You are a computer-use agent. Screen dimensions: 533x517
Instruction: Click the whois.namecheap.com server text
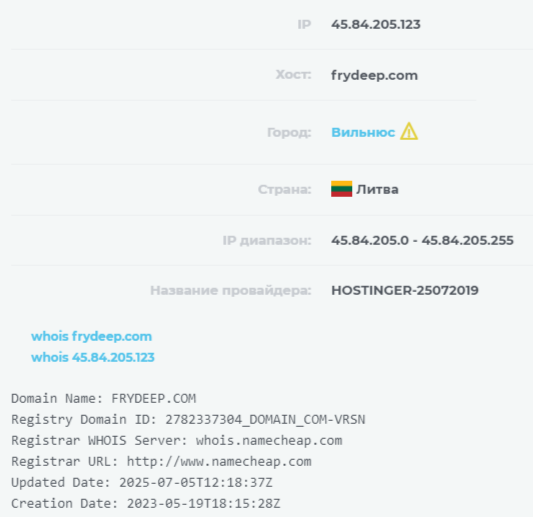pos(269,441)
